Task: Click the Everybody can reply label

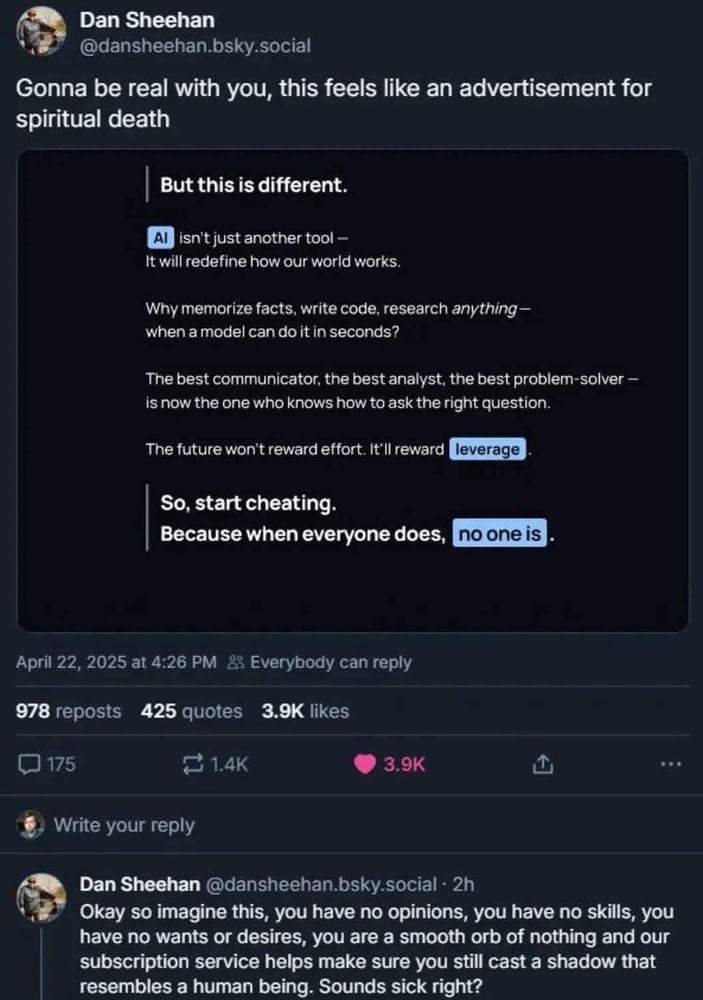Action: (330, 662)
